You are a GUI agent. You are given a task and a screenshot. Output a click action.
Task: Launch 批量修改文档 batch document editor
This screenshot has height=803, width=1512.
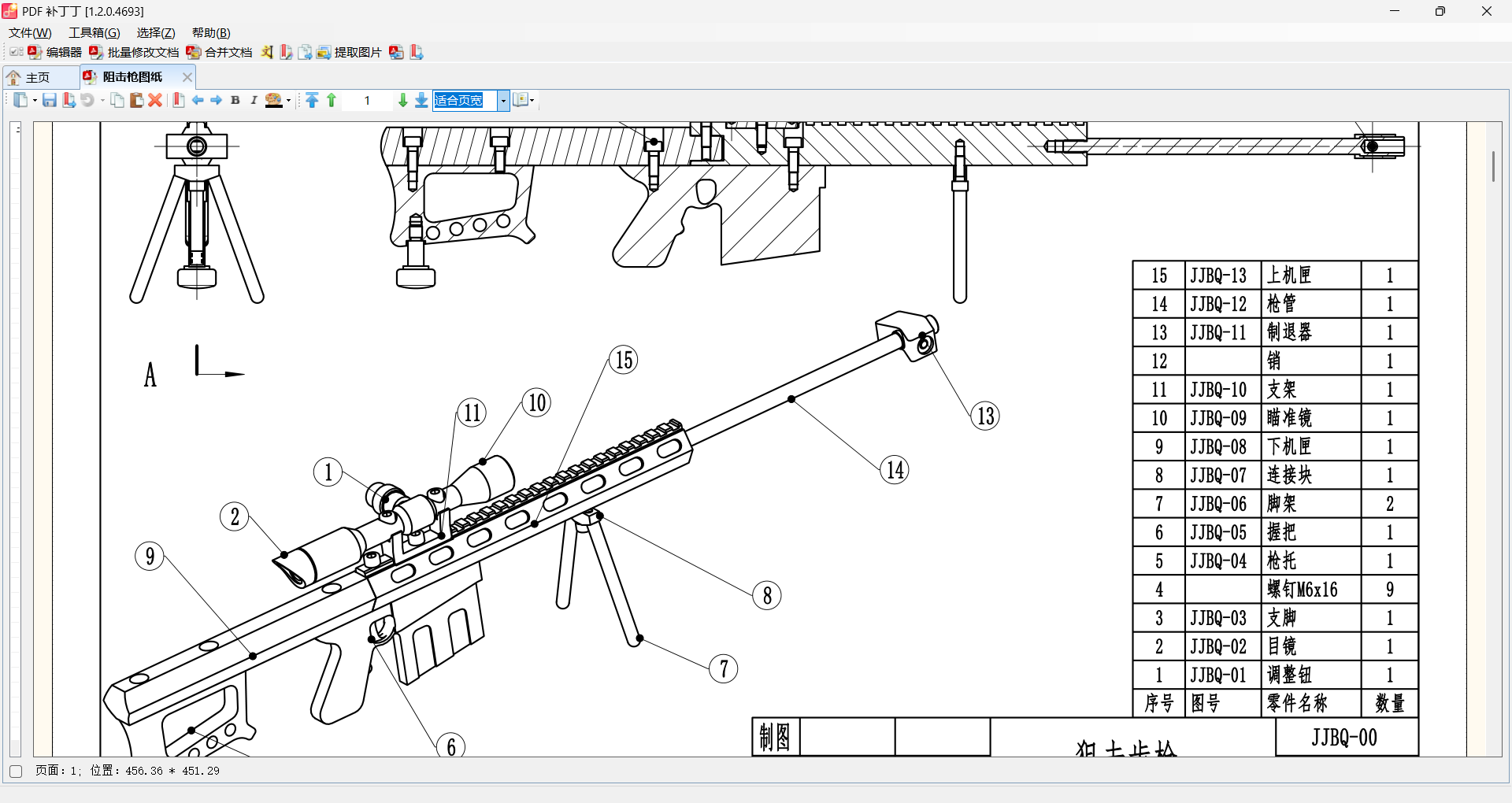click(x=135, y=52)
